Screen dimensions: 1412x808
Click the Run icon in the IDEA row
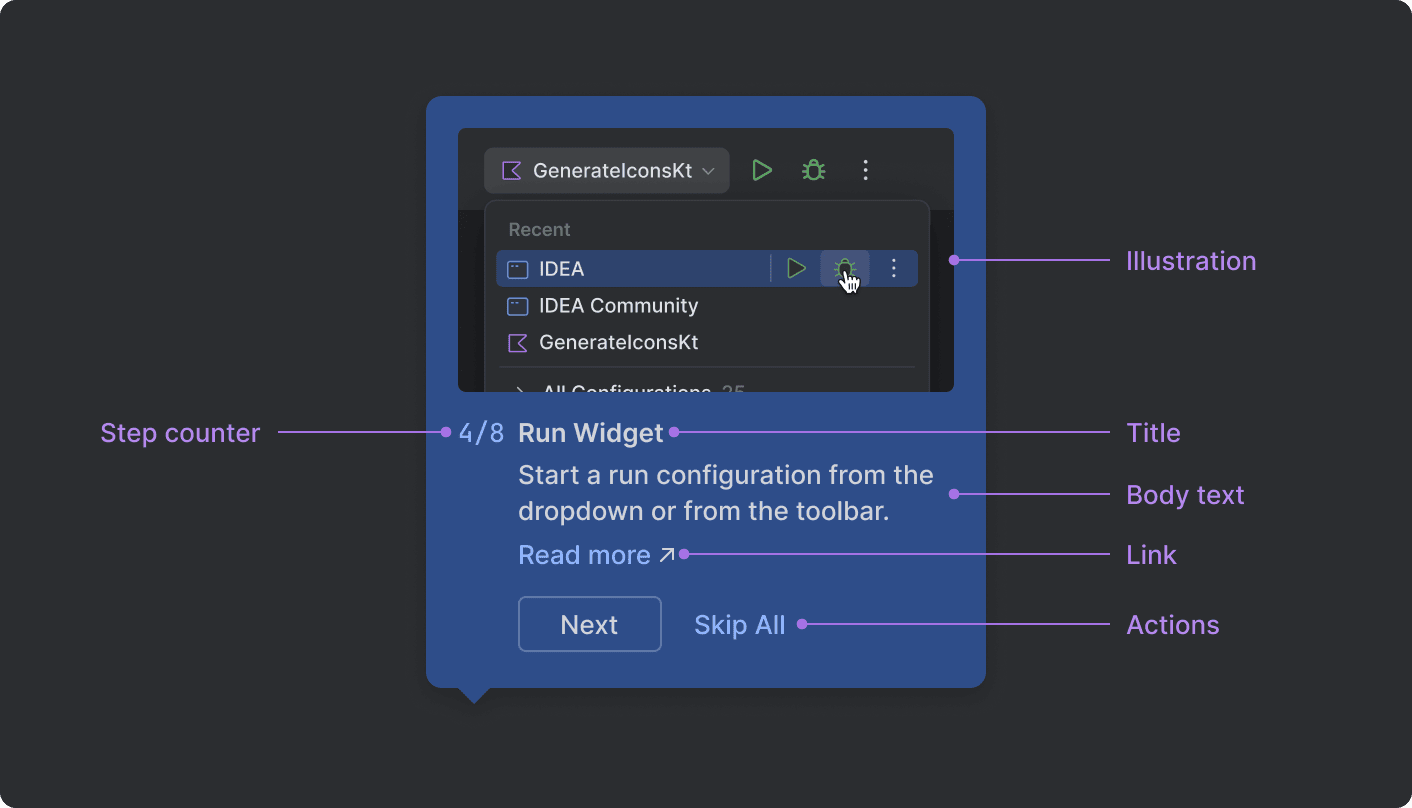click(x=796, y=268)
